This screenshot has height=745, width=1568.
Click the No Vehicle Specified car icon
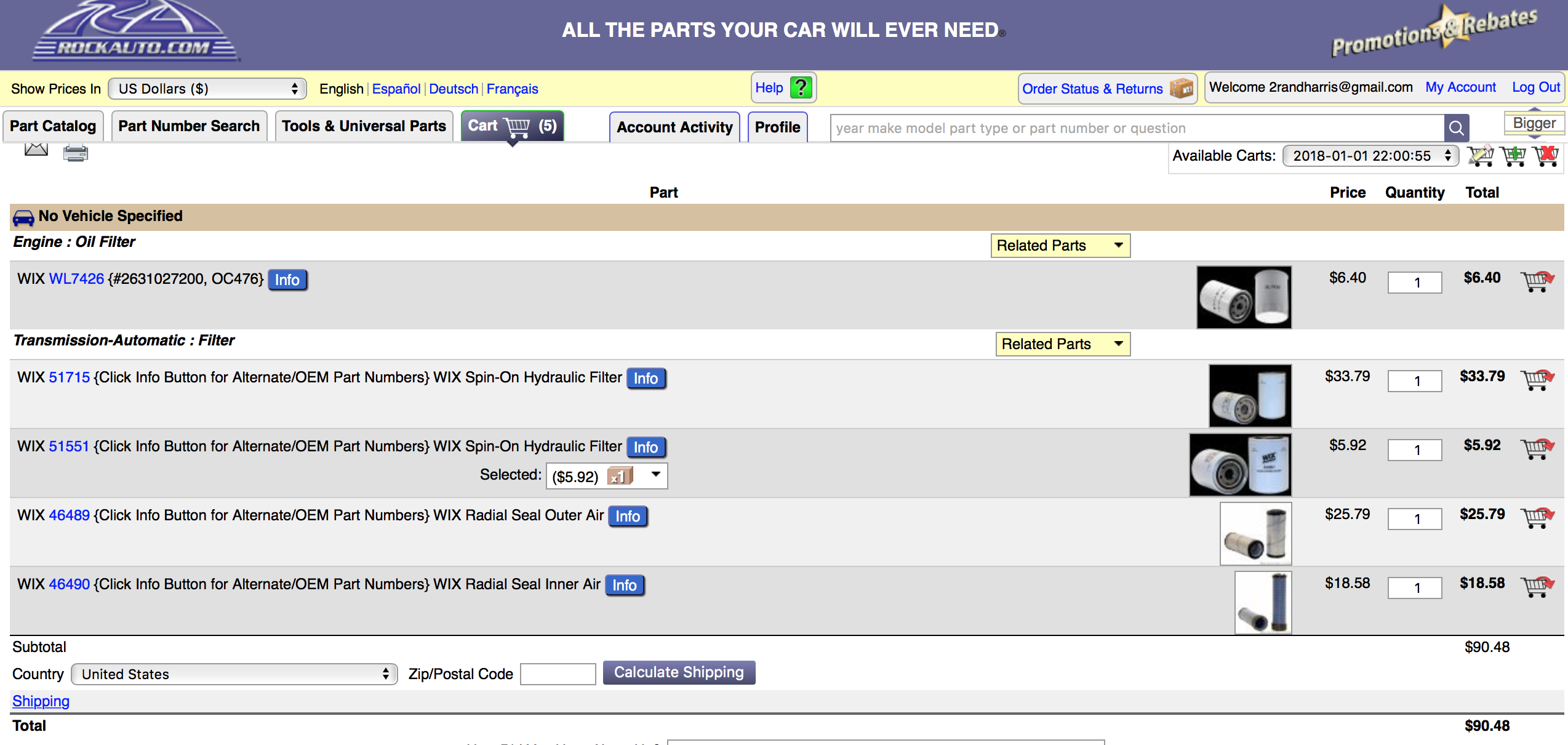23,217
